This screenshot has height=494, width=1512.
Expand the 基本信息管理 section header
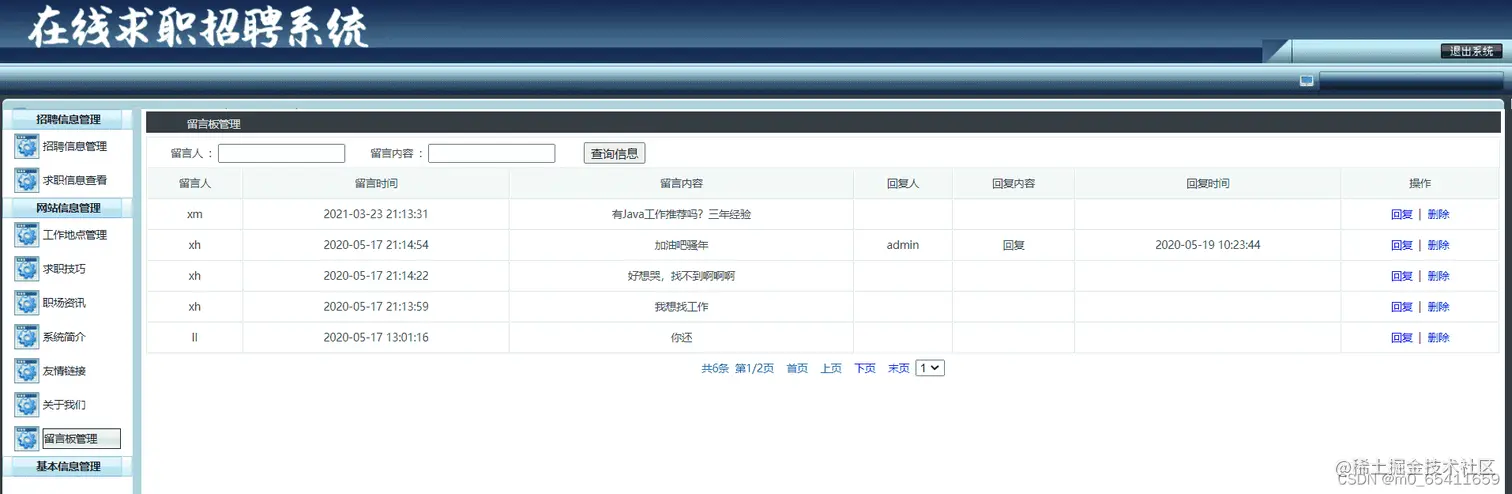pos(68,466)
